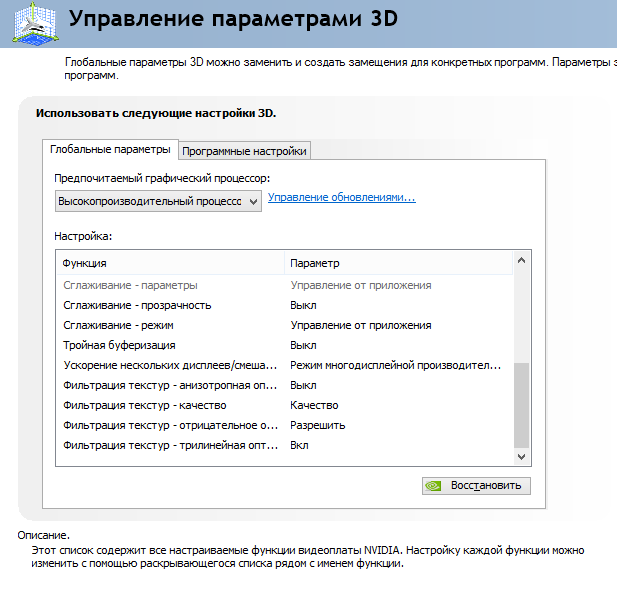
Task: Select the Сглаживание - режим row
Action: pyautogui.click(x=285, y=326)
